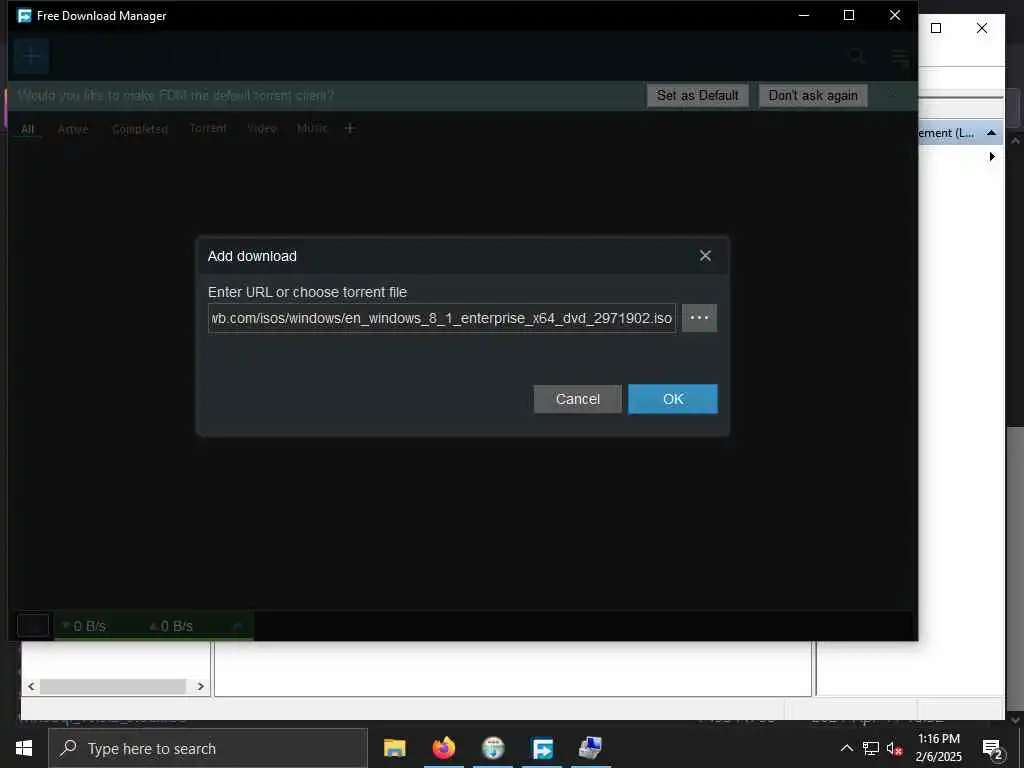Focus the URL input field
Viewport: 1024px width, 768px height.
pos(442,318)
